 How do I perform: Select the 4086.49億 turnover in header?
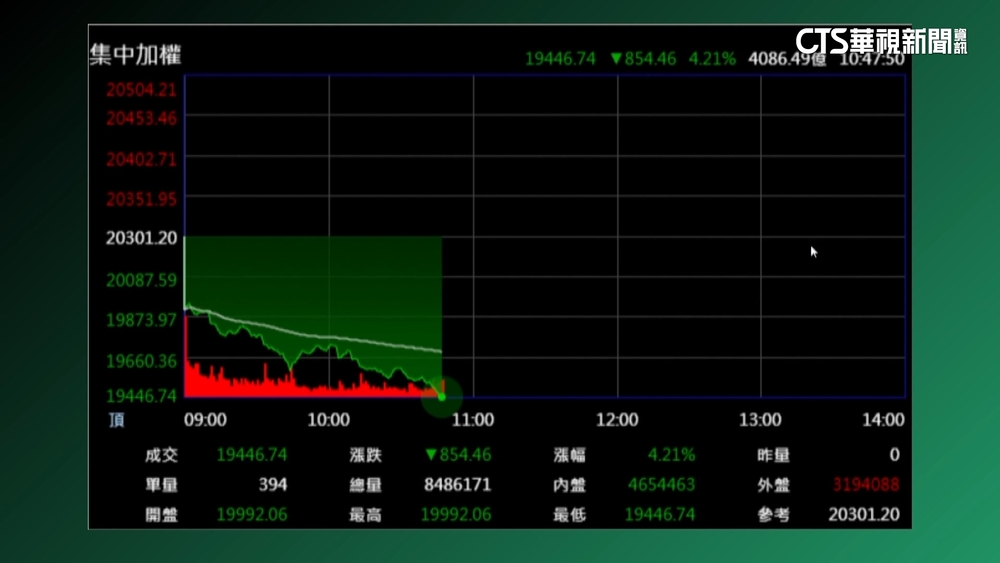(x=787, y=59)
